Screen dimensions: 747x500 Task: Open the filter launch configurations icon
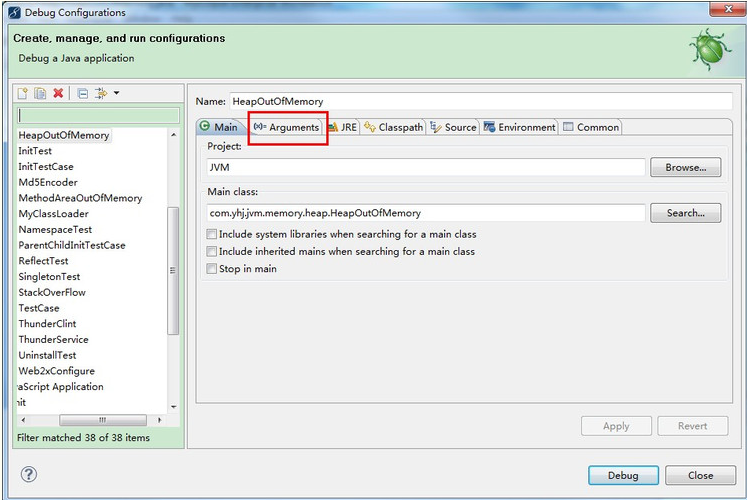tap(101, 93)
